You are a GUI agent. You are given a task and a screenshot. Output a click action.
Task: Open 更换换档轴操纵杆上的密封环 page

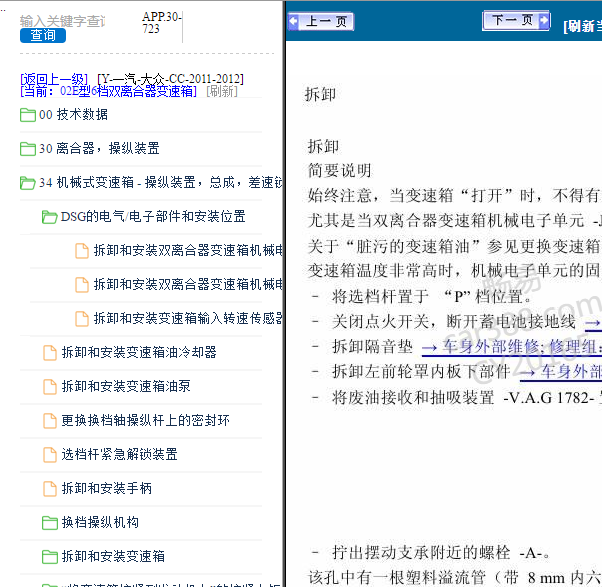pyautogui.click(x=146, y=420)
